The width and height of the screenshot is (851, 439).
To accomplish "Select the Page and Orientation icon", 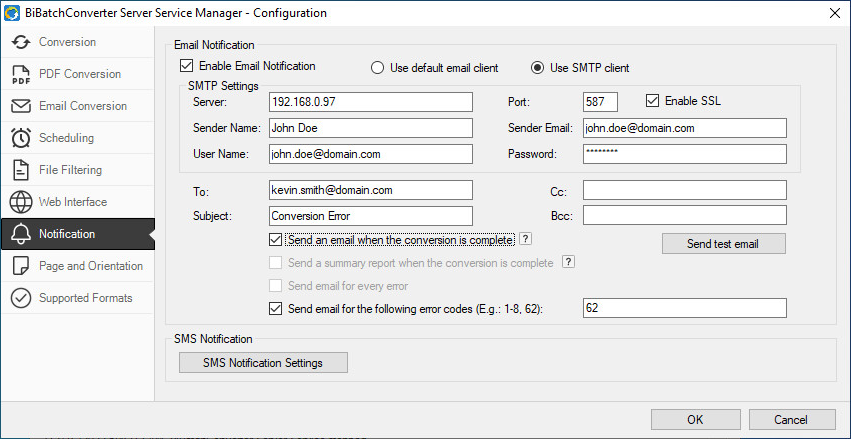I will 21,266.
